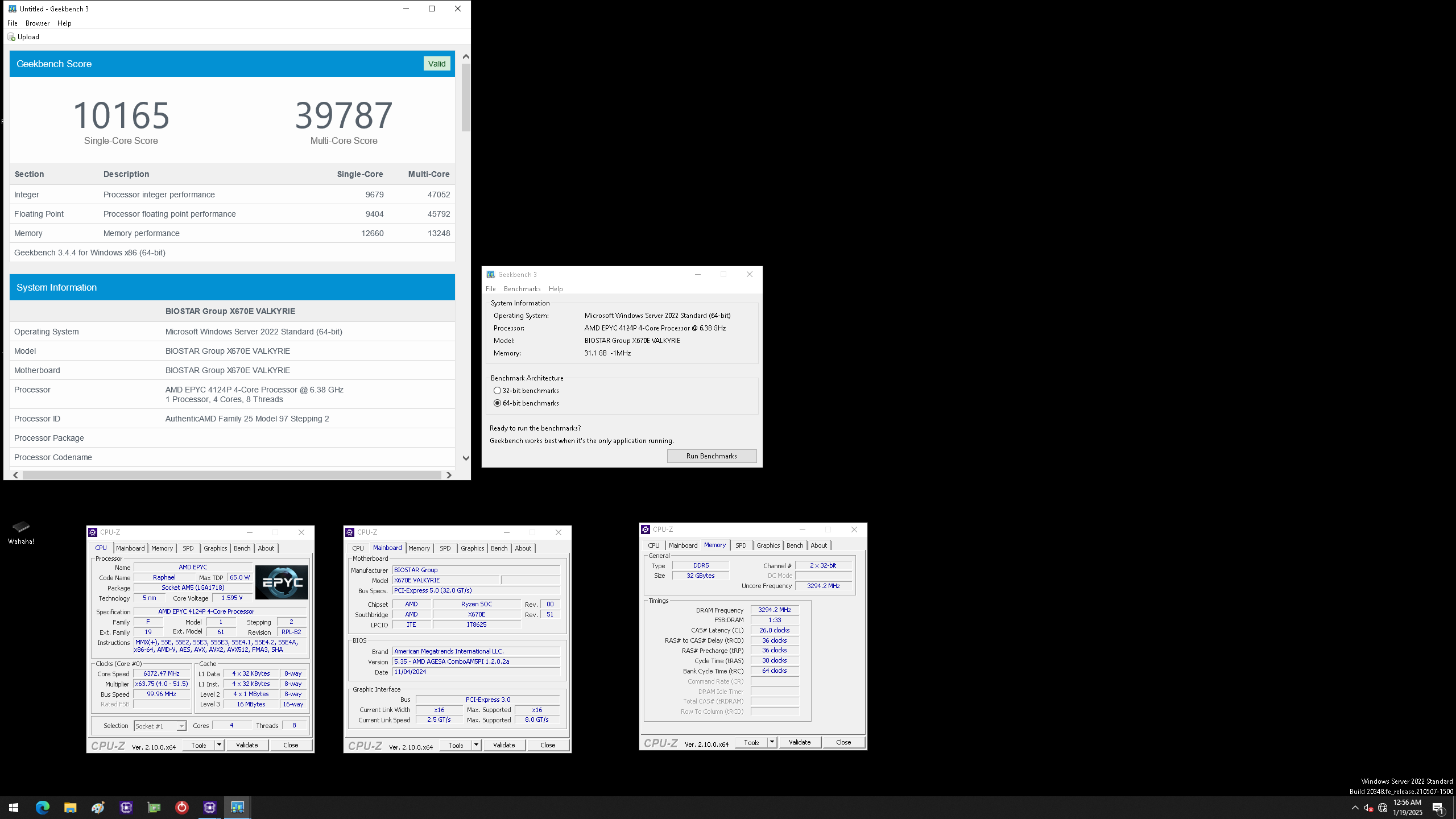The width and height of the screenshot is (1456, 819).
Task: Switch to the taskbar CPU-Z purple chip icon
Action: point(210,808)
